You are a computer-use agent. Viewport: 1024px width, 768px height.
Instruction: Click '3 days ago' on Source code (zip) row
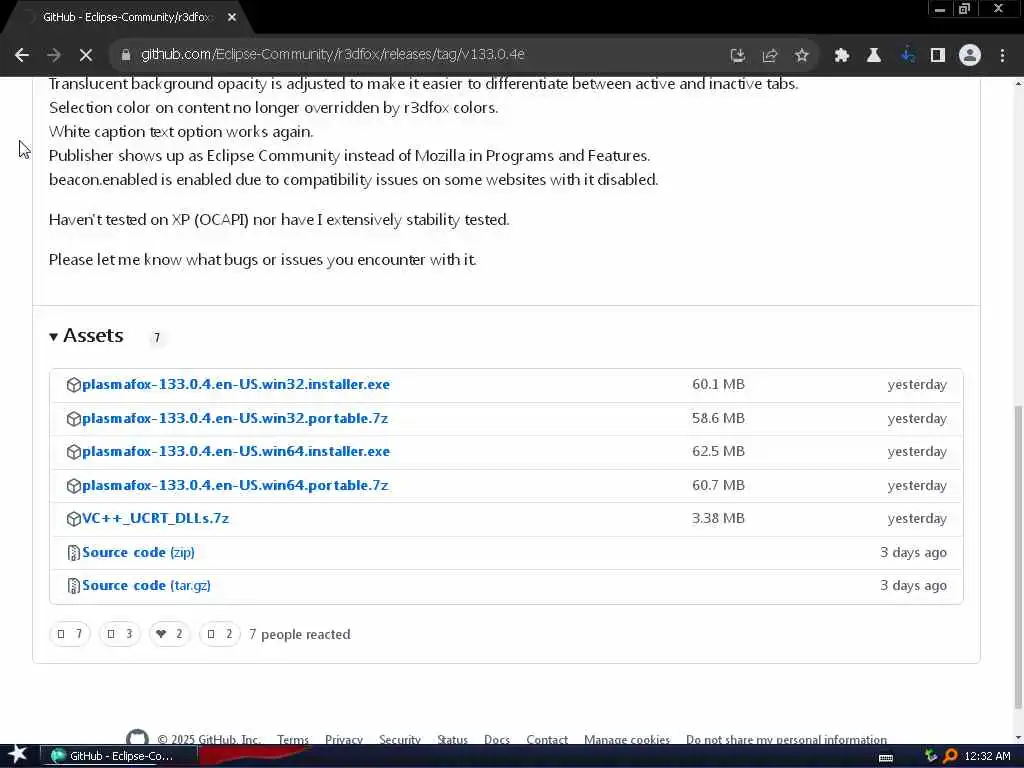913,552
